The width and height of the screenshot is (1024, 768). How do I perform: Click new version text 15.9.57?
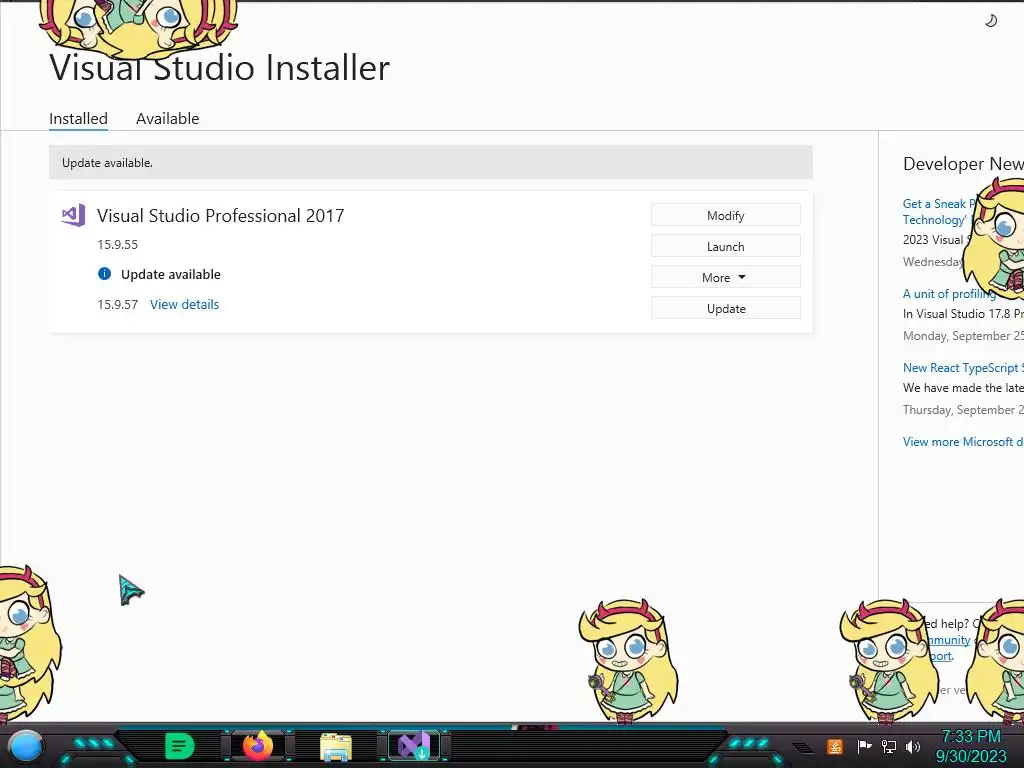[118, 304]
